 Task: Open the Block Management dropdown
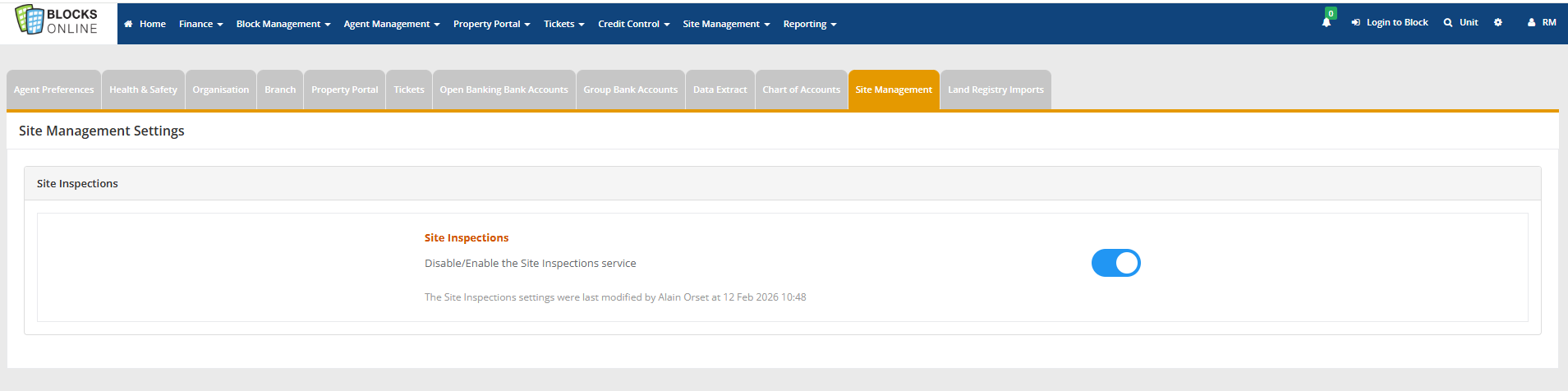[x=283, y=24]
